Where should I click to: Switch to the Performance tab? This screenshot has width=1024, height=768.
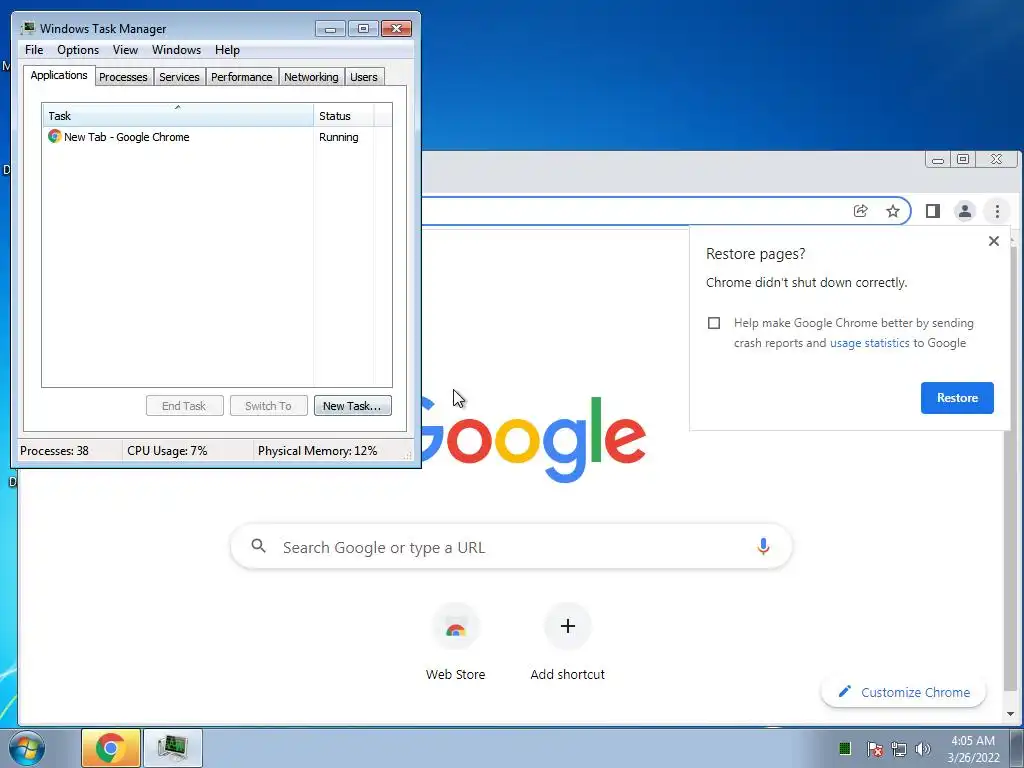241,77
